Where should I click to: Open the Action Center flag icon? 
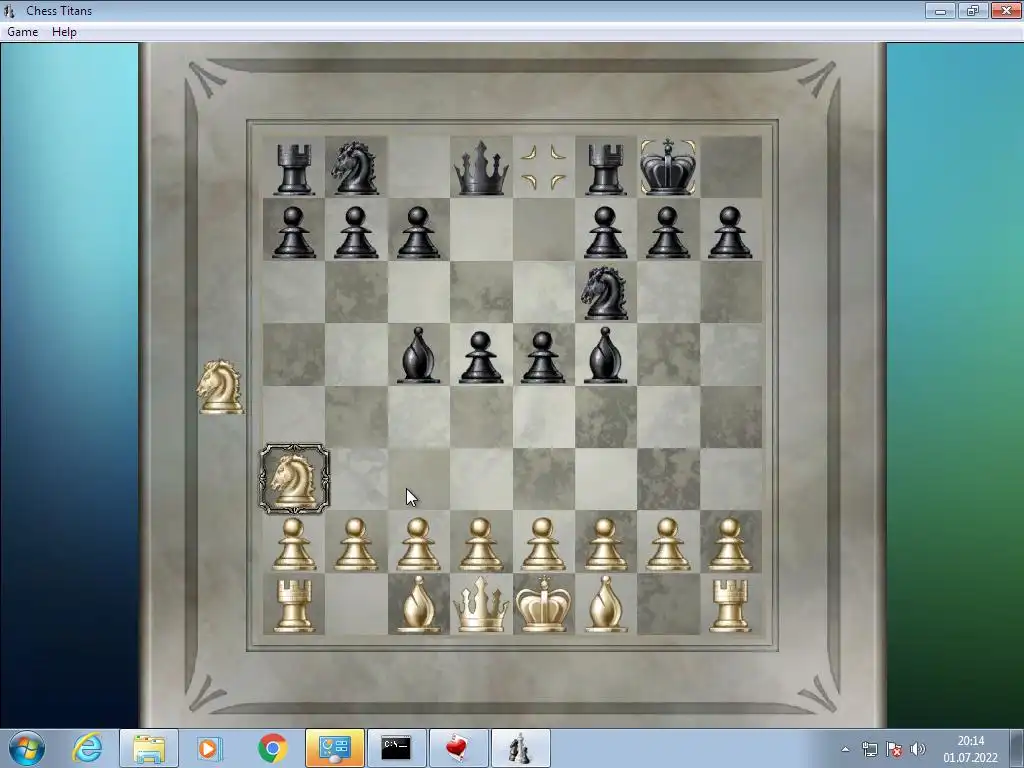[894, 749]
